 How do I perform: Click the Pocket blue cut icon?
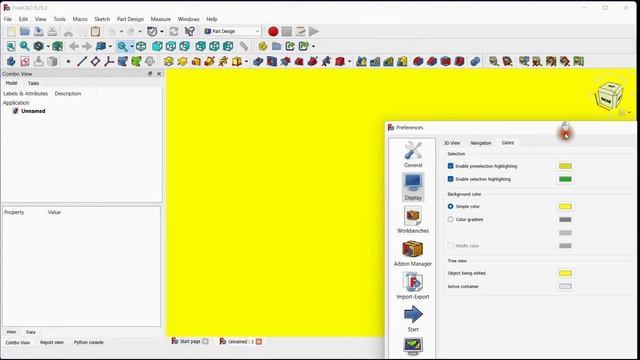pyautogui.click(x=258, y=62)
